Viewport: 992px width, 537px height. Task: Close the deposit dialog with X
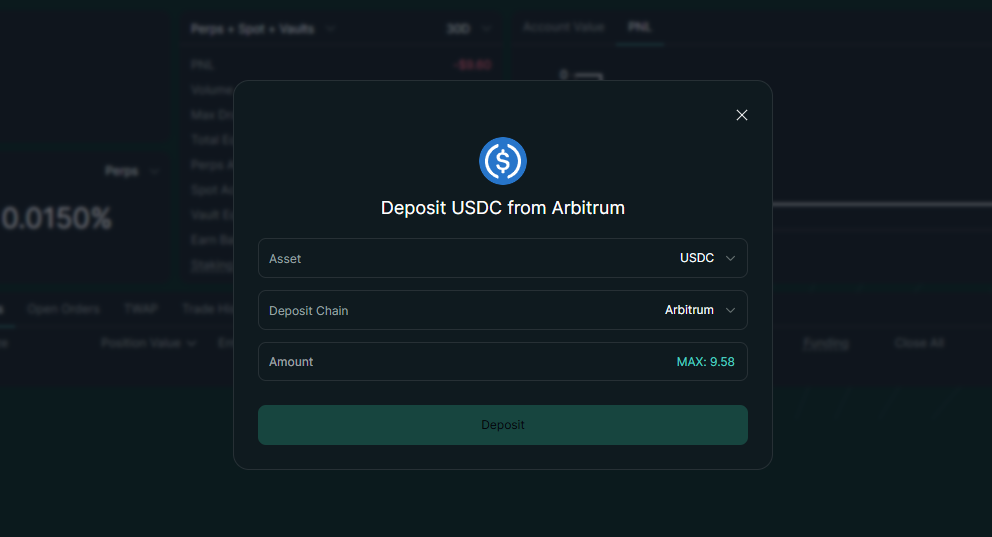(742, 115)
